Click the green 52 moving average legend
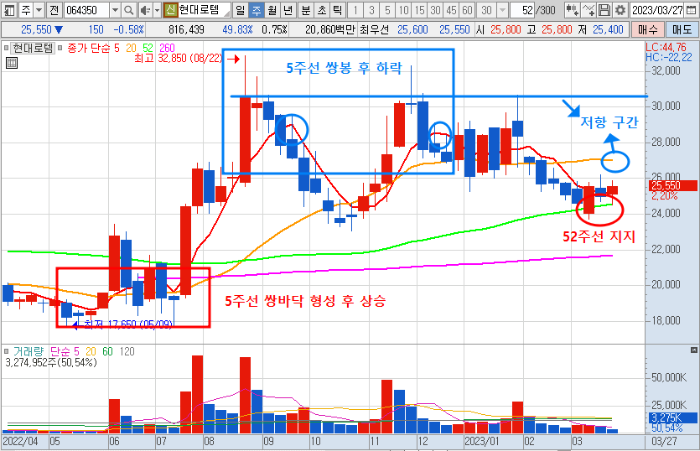 click(x=148, y=48)
